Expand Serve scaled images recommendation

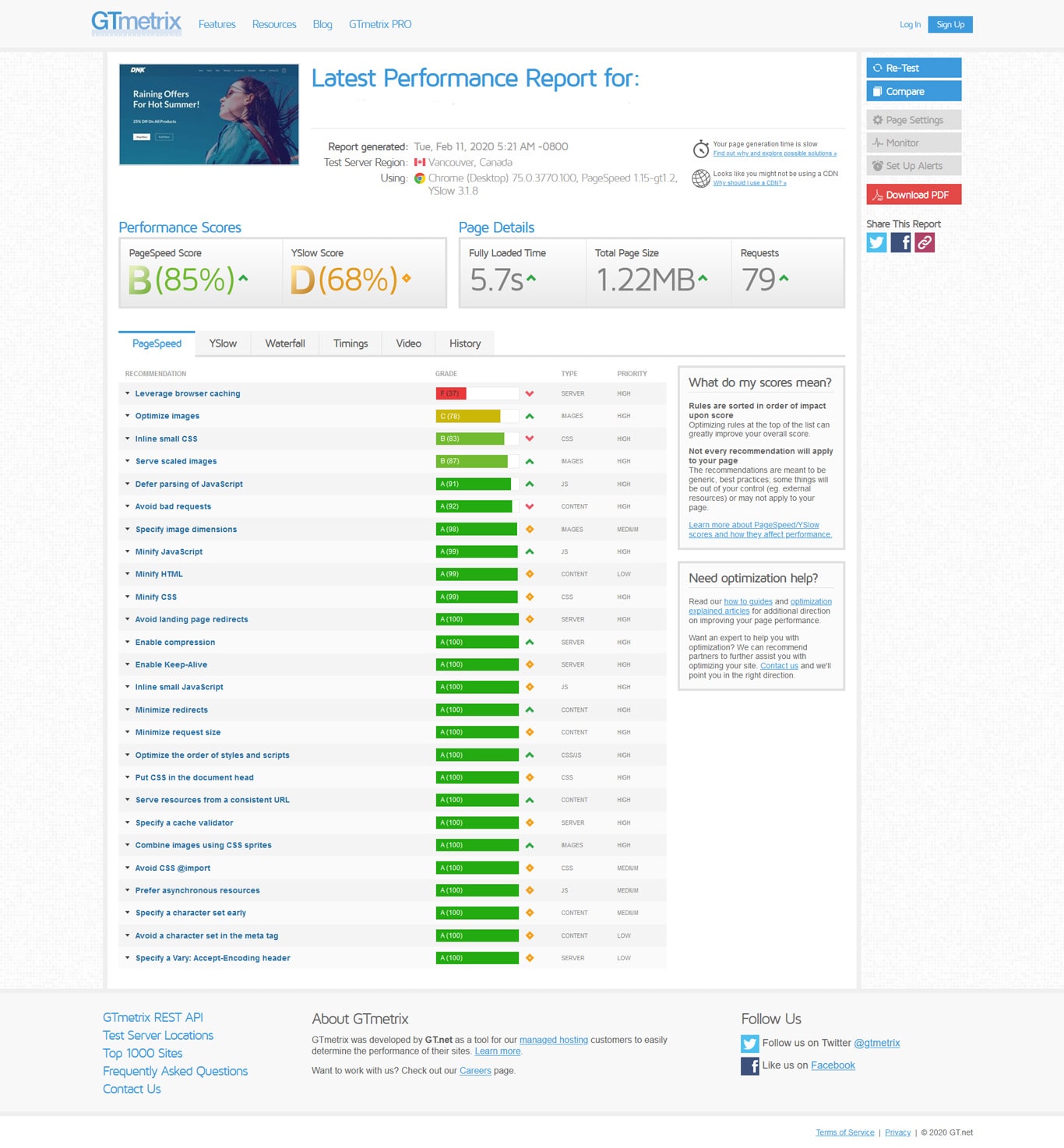pos(175,461)
